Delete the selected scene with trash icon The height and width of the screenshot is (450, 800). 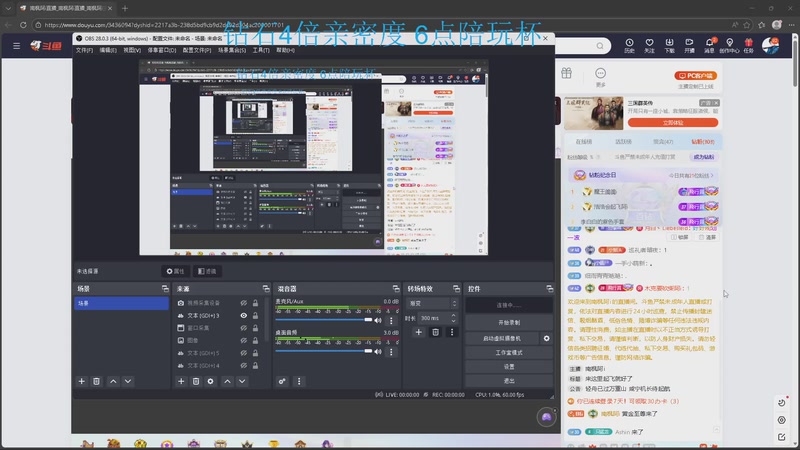[96, 381]
